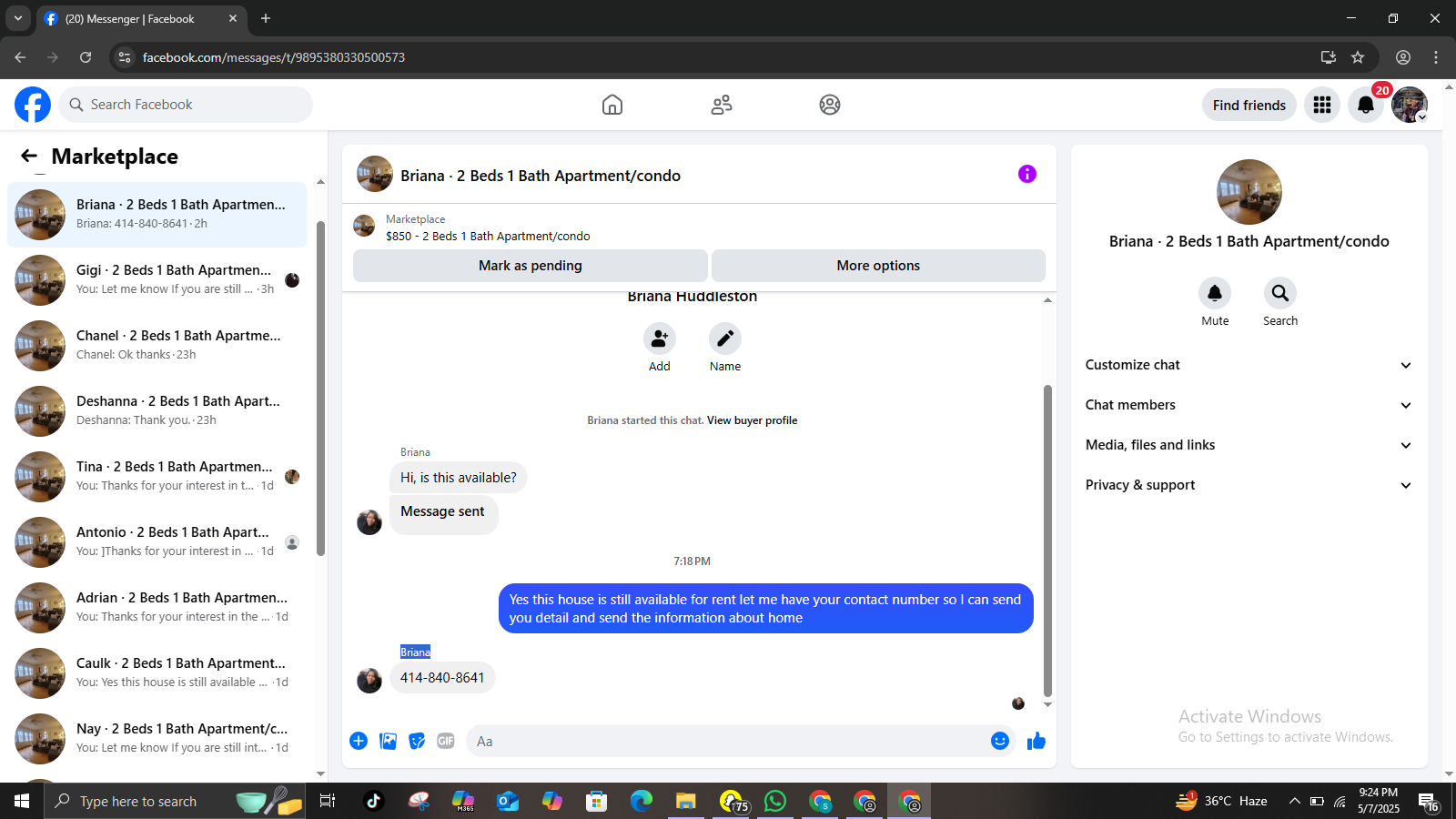Click the Facebook logo
The height and width of the screenshot is (819, 1456).
[33, 105]
